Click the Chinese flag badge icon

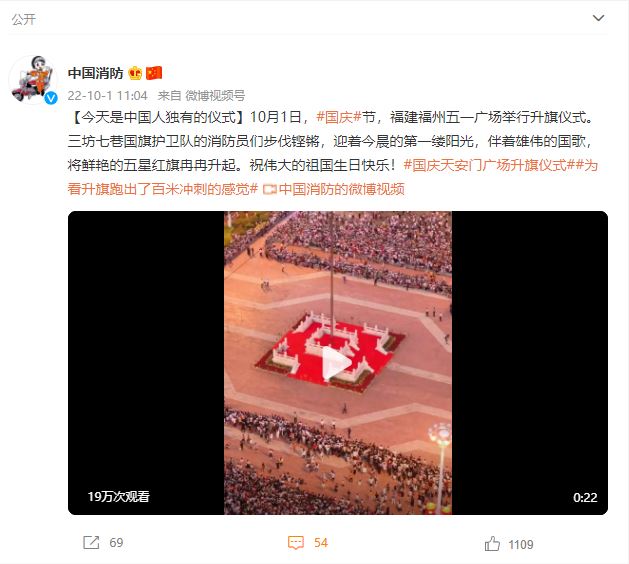pos(154,73)
